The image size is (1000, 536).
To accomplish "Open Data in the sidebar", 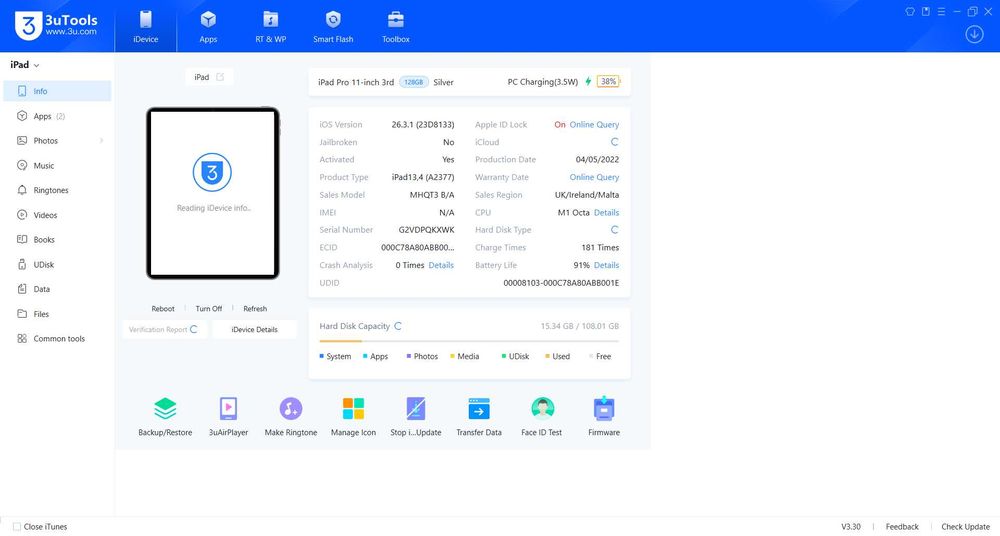I will pos(57,289).
